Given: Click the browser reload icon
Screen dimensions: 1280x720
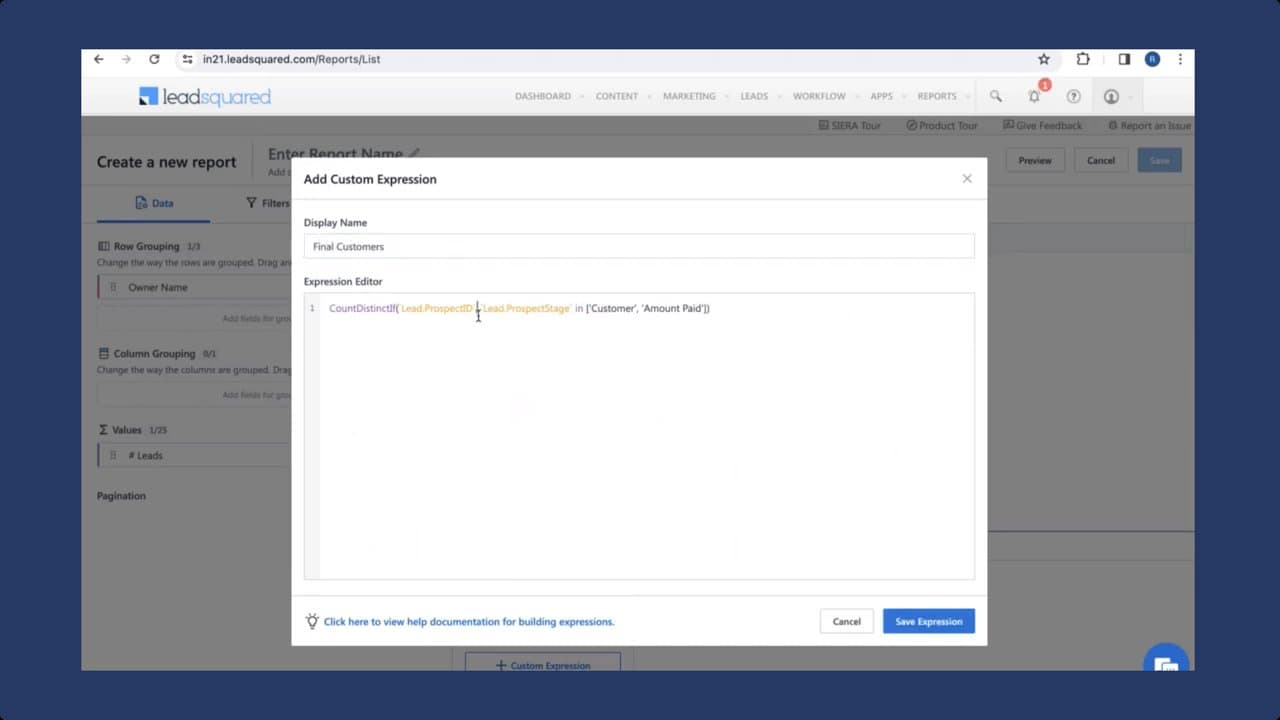Looking at the screenshot, I should tap(154, 59).
